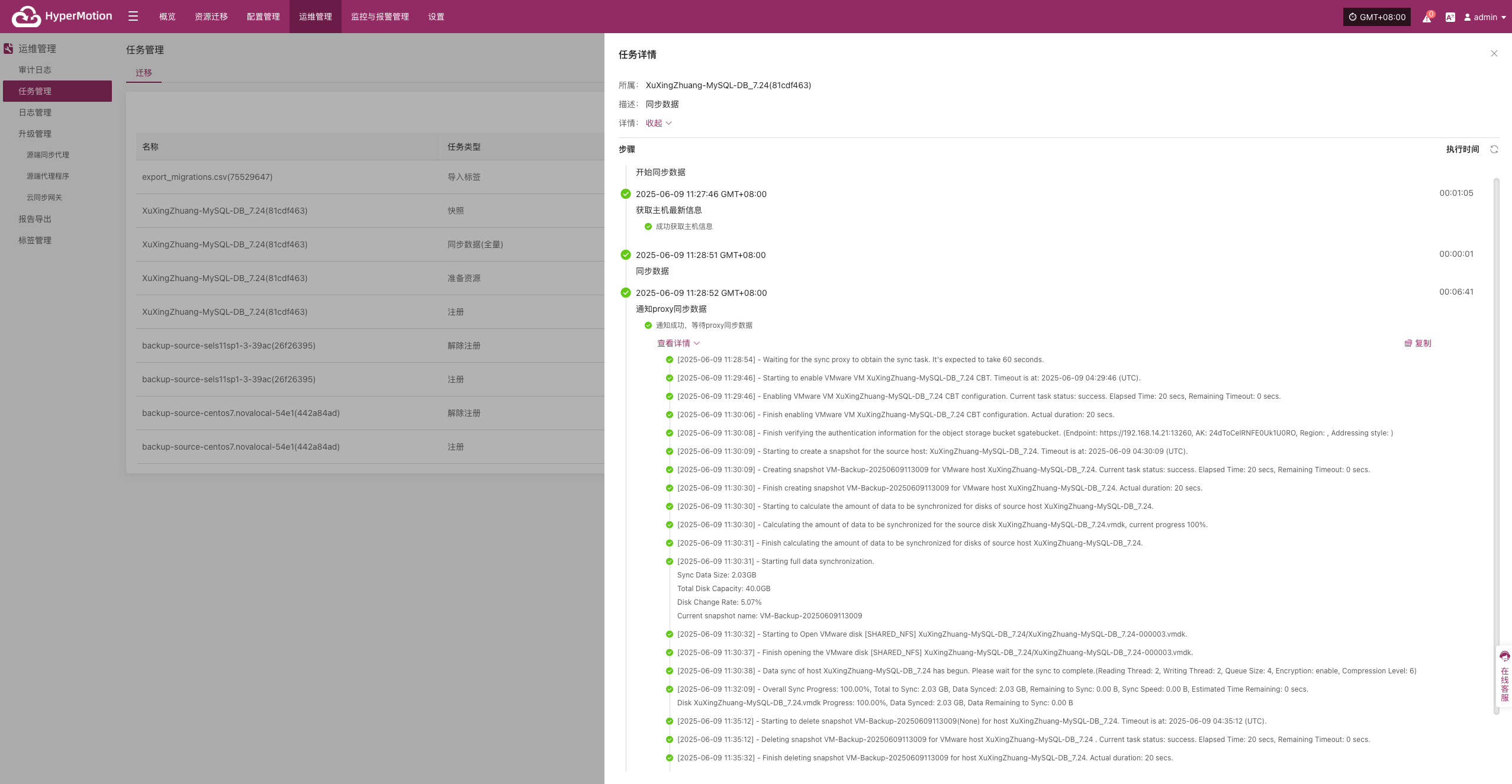1512x784 pixels.
Task: Expand 升级管理 in sidebar
Action: [57, 134]
